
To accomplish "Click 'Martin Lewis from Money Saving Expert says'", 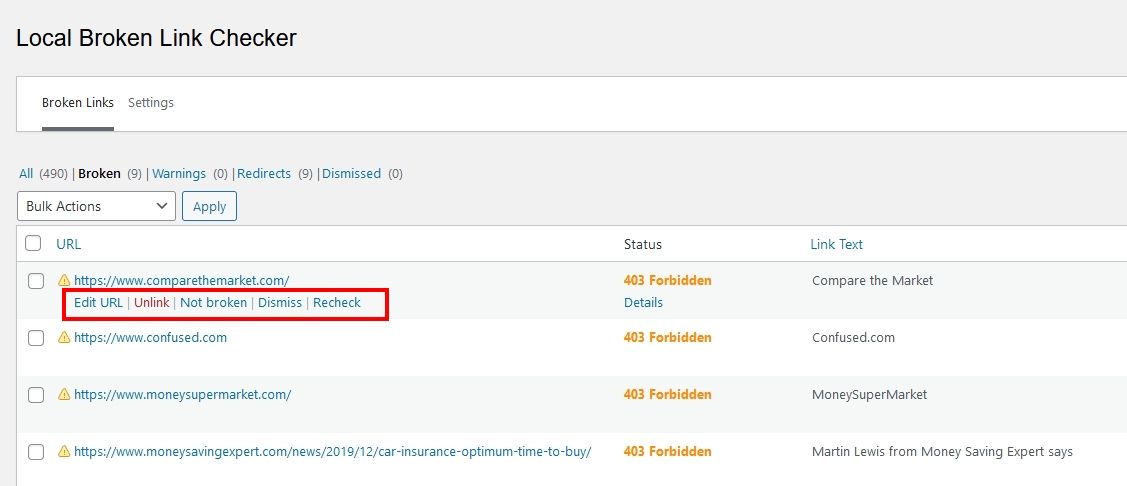I will click(x=942, y=451).
